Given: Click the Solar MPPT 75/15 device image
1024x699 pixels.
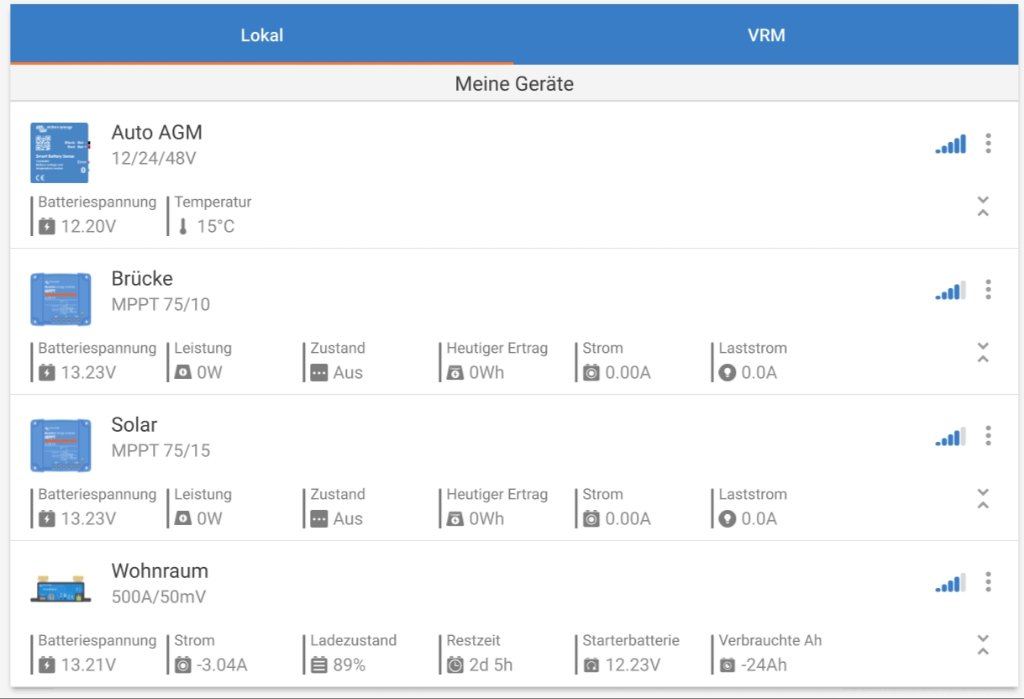Looking at the screenshot, I should coord(60,445).
